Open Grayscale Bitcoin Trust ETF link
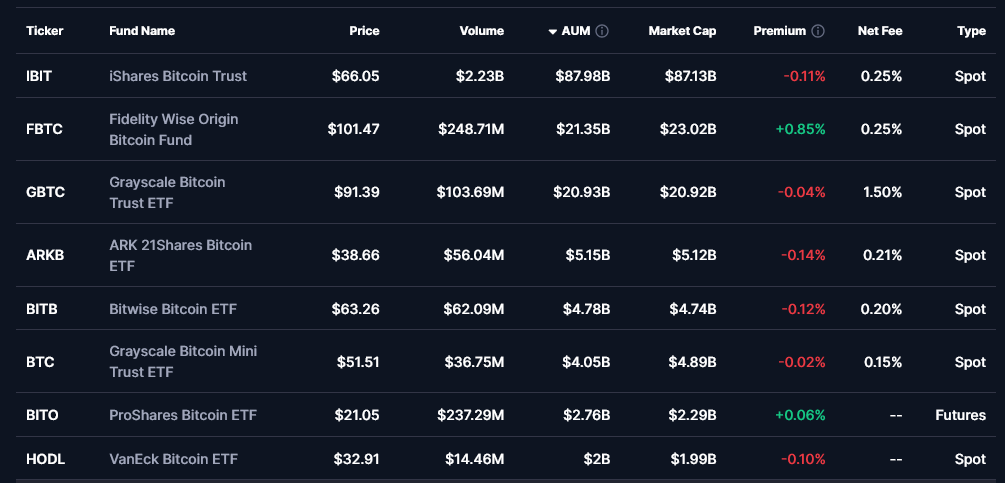Screen dimensions: 1005x483 (x=167, y=192)
